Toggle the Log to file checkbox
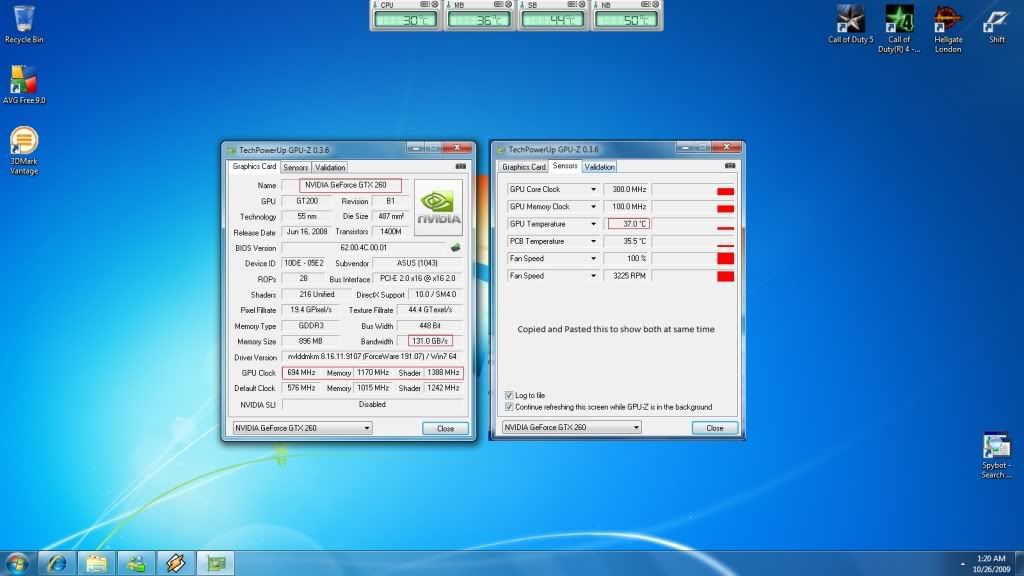The height and width of the screenshot is (576, 1024). (x=509, y=395)
